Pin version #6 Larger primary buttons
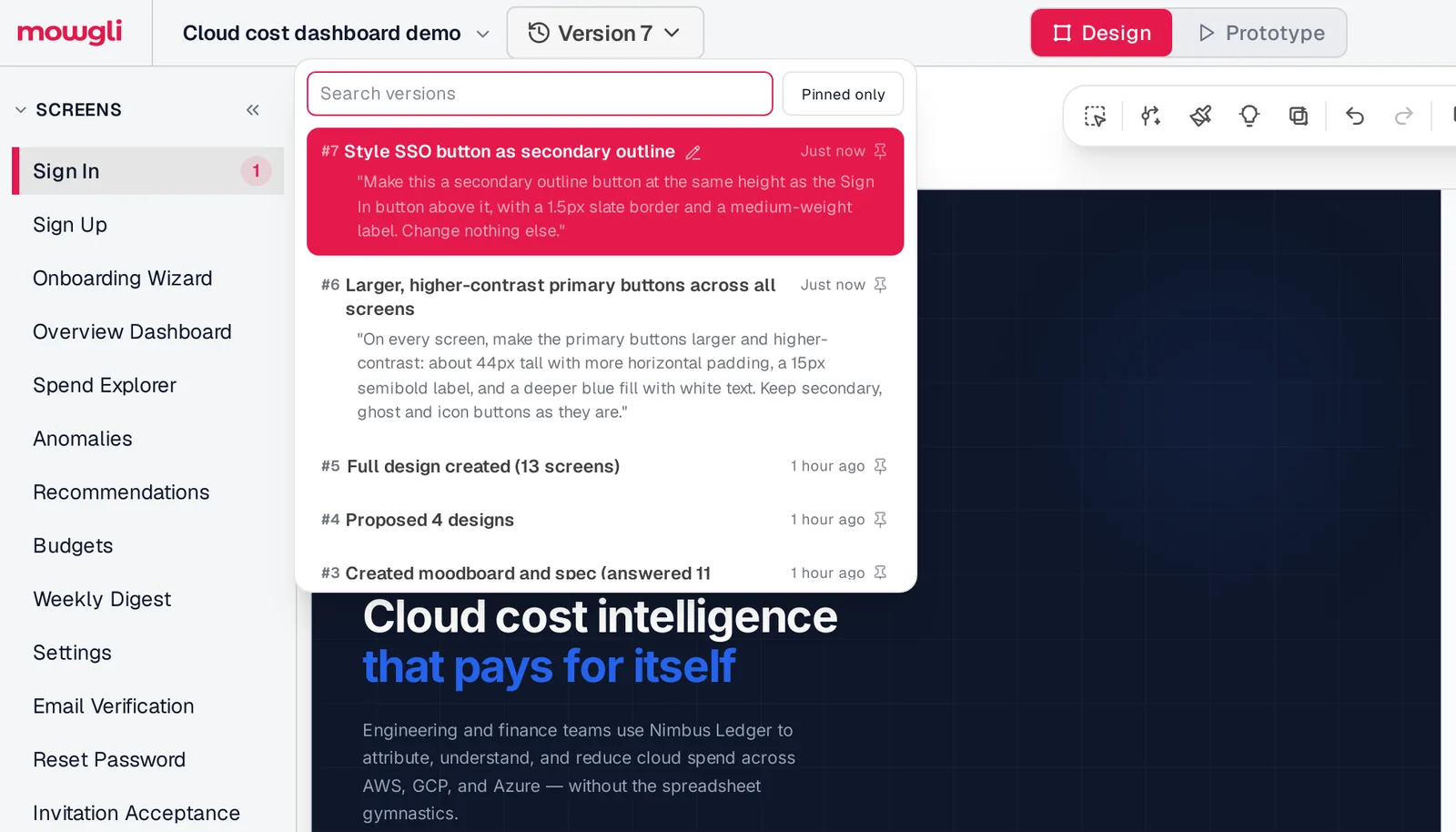1456x832 pixels. point(880,285)
